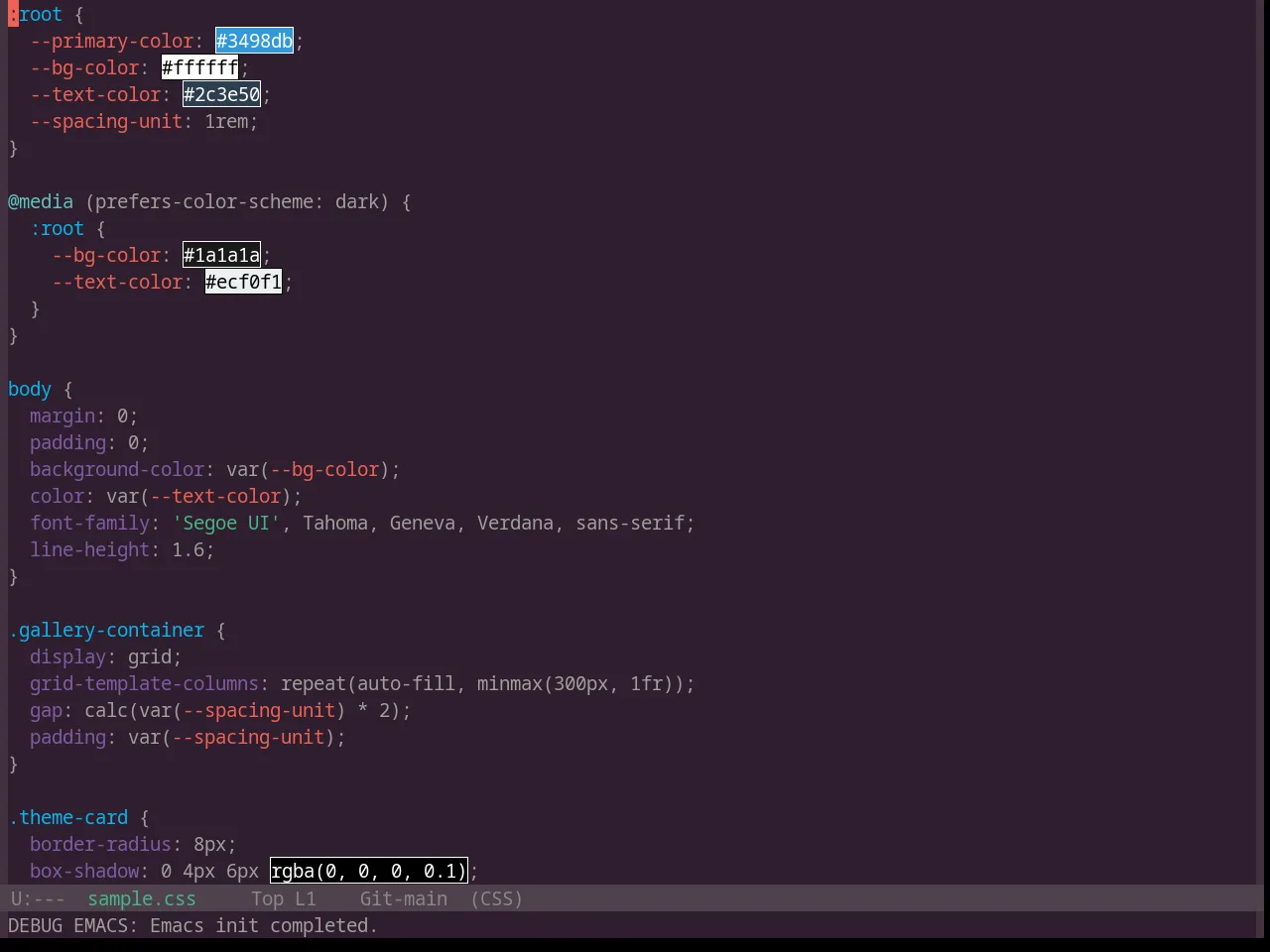Click the @media keyword
The width and height of the screenshot is (1270, 952).
click(x=41, y=201)
